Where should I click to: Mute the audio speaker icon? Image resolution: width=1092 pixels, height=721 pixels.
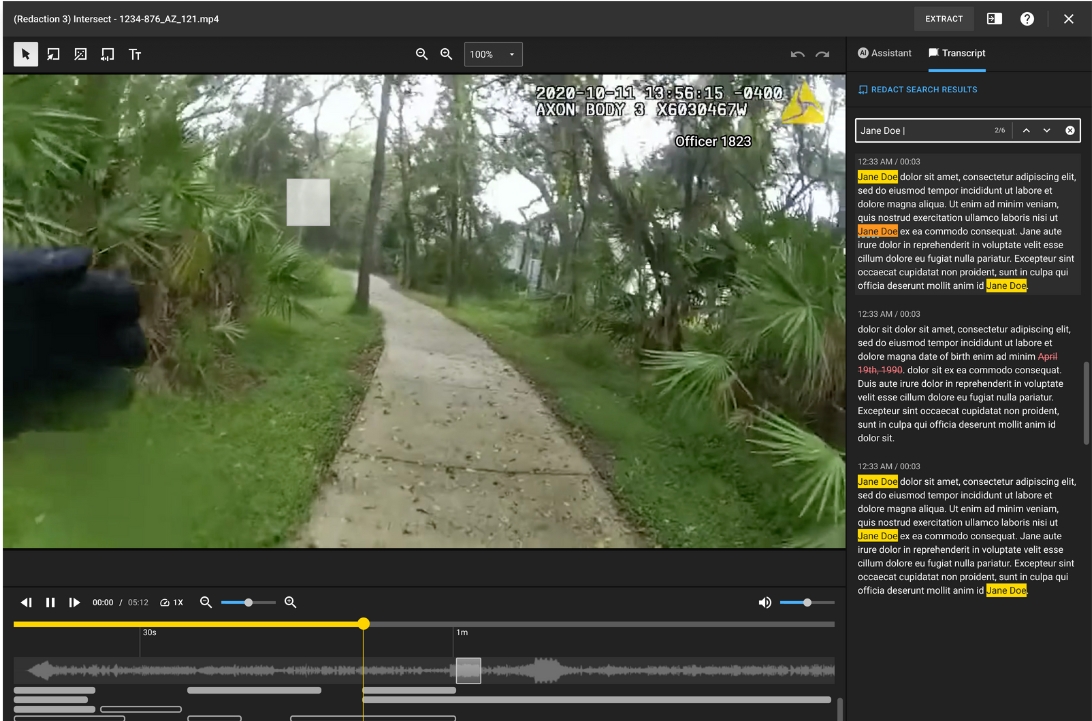(x=765, y=602)
